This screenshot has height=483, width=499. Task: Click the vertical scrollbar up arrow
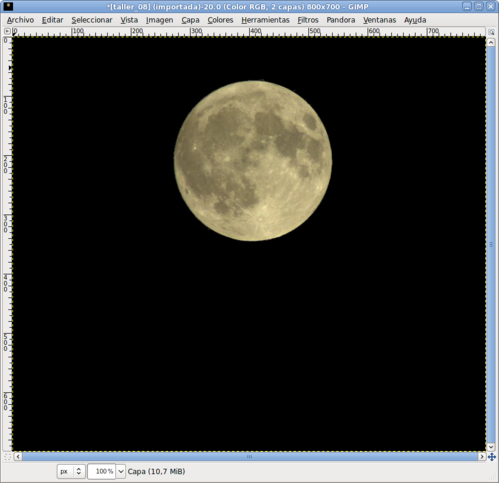click(491, 42)
